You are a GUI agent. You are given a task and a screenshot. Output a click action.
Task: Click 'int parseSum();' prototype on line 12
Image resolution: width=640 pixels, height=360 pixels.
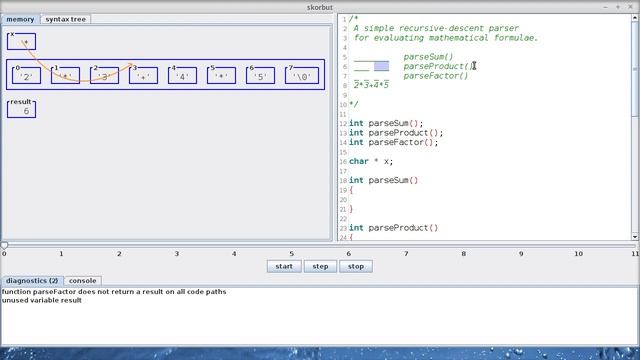(386, 123)
